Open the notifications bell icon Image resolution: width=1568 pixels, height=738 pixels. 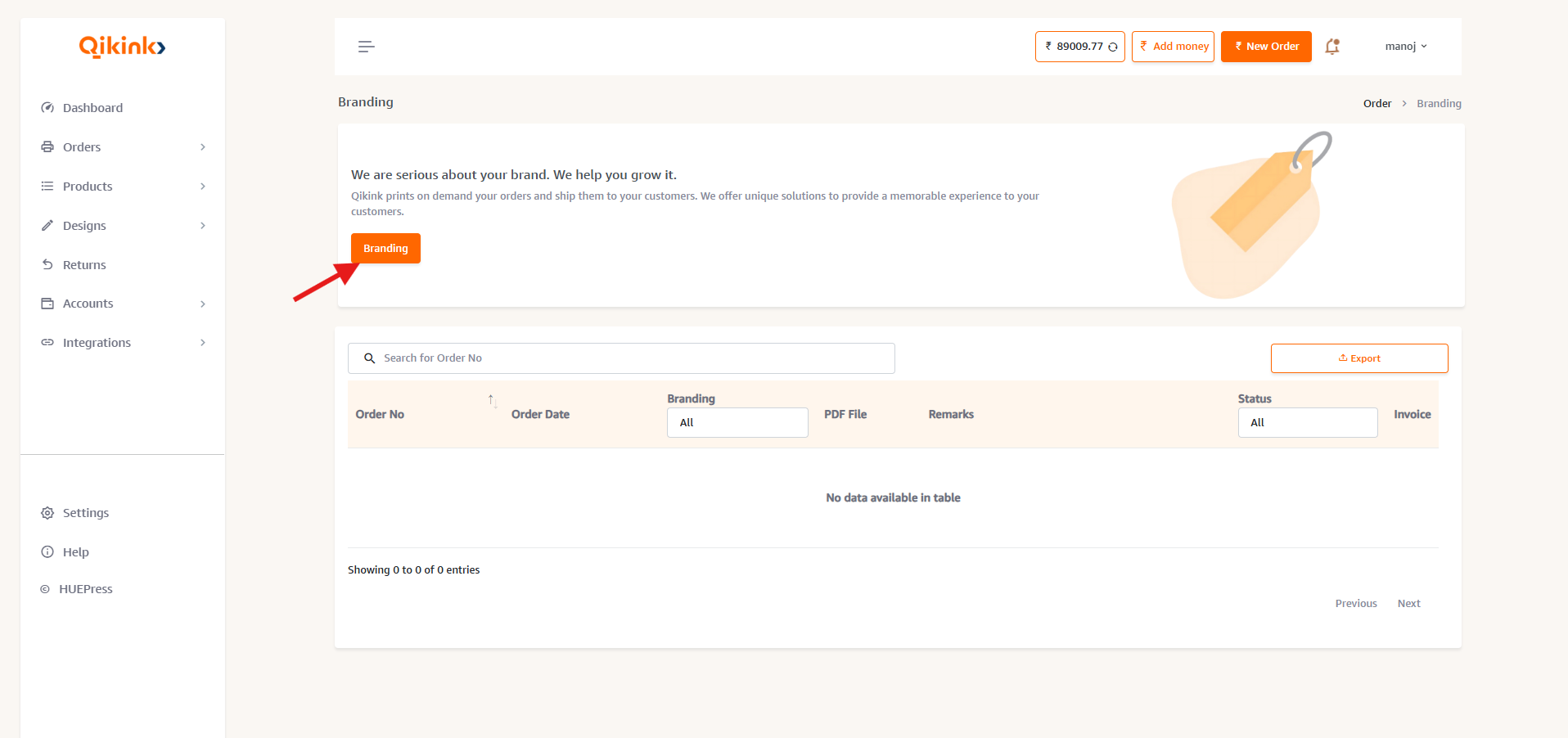click(x=1332, y=47)
